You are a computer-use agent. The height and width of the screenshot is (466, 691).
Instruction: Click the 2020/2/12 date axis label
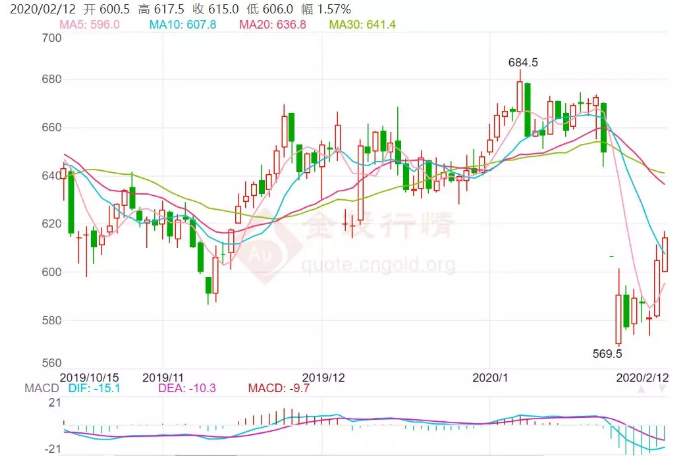642,378
